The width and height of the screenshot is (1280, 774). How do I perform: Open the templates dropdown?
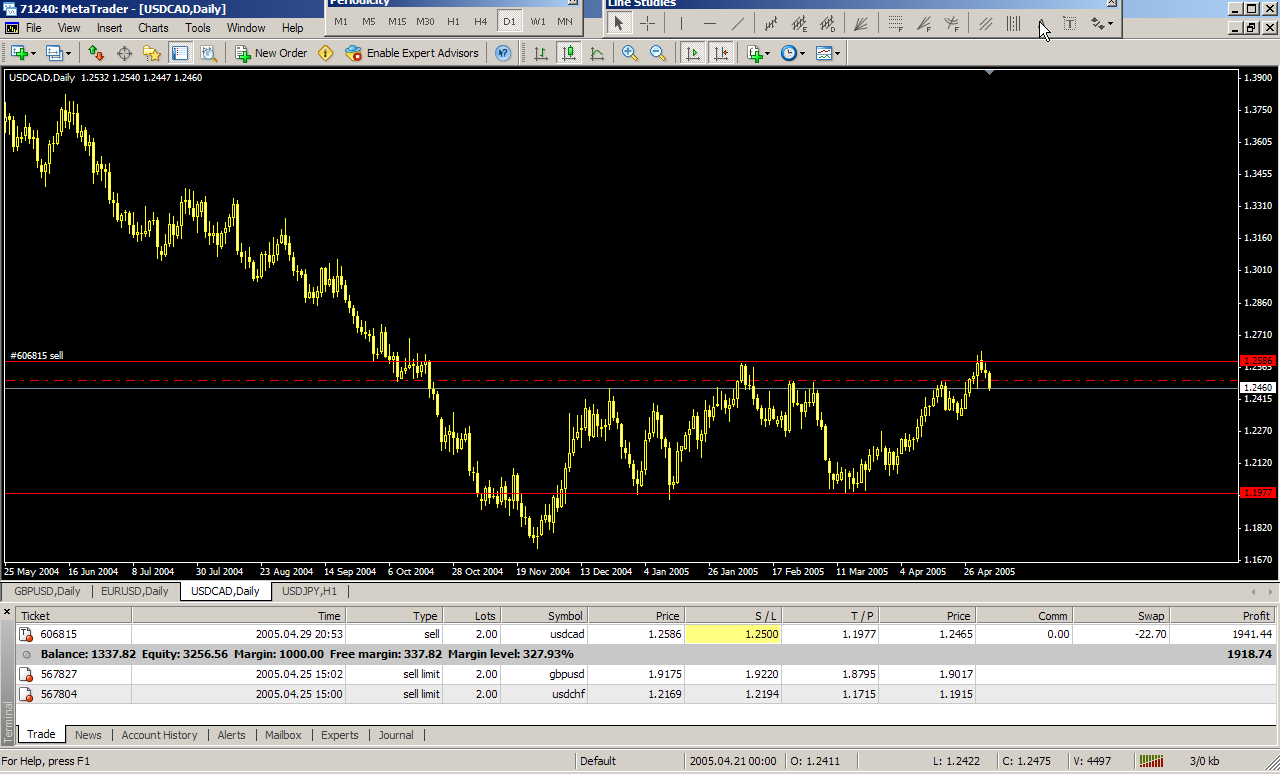point(837,53)
